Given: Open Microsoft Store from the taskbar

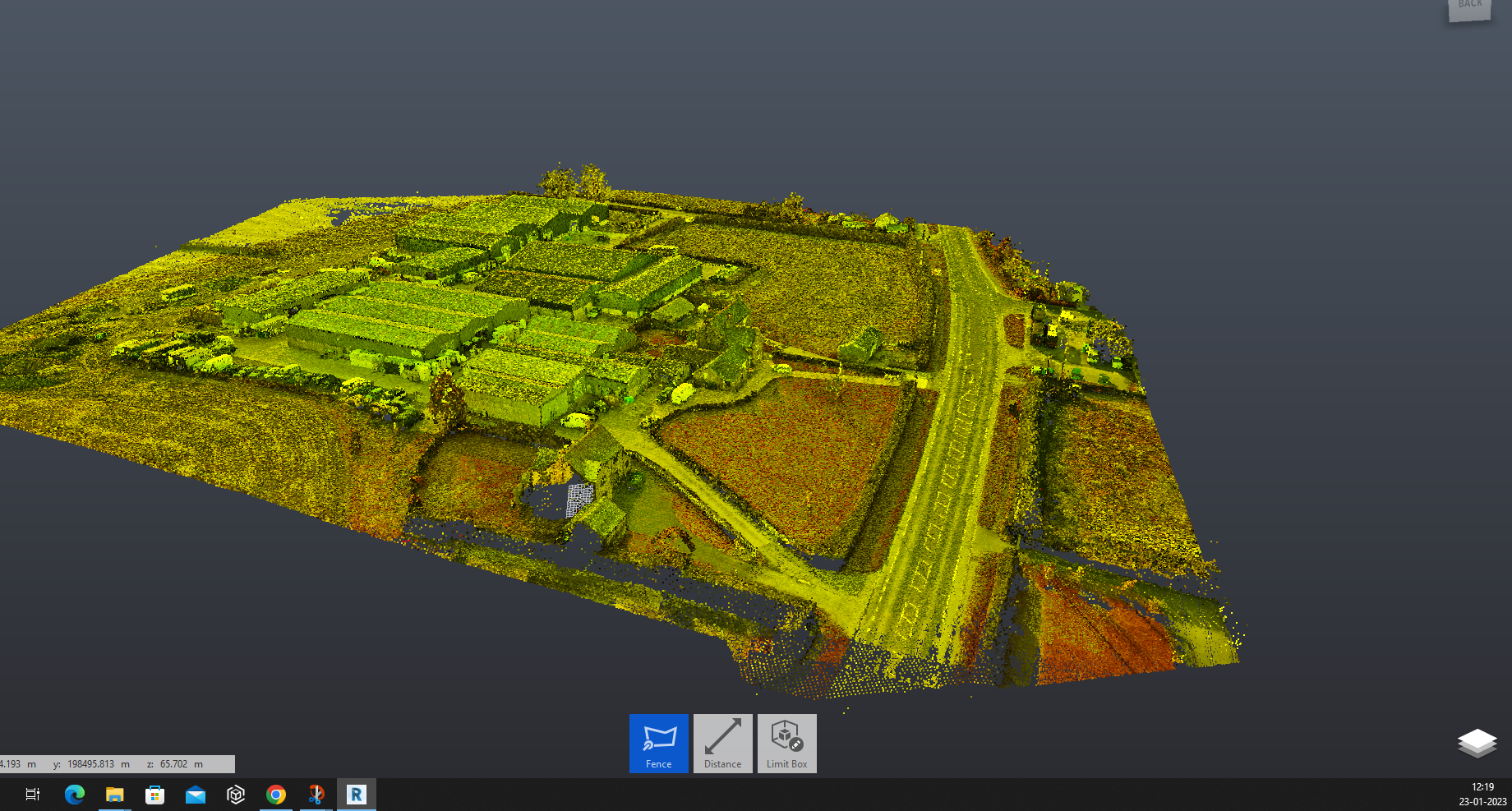Looking at the screenshot, I should [x=155, y=794].
